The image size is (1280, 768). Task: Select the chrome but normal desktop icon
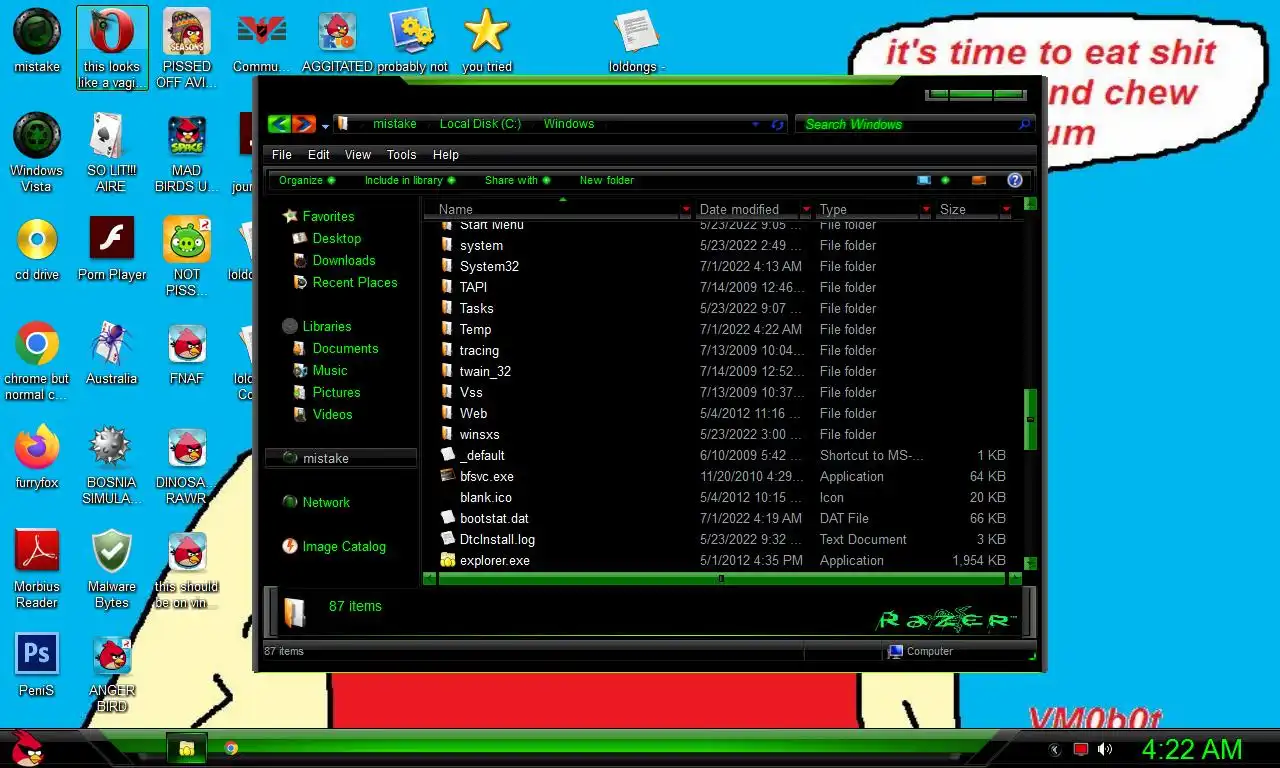click(x=37, y=361)
